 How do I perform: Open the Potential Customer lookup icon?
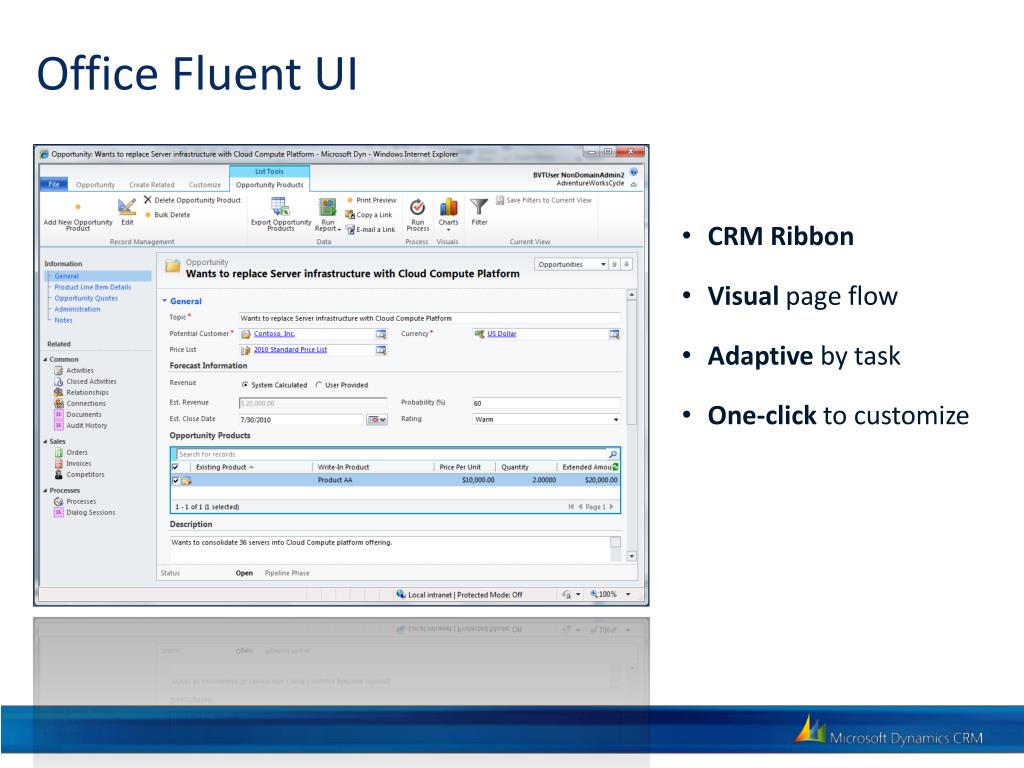[x=381, y=334]
